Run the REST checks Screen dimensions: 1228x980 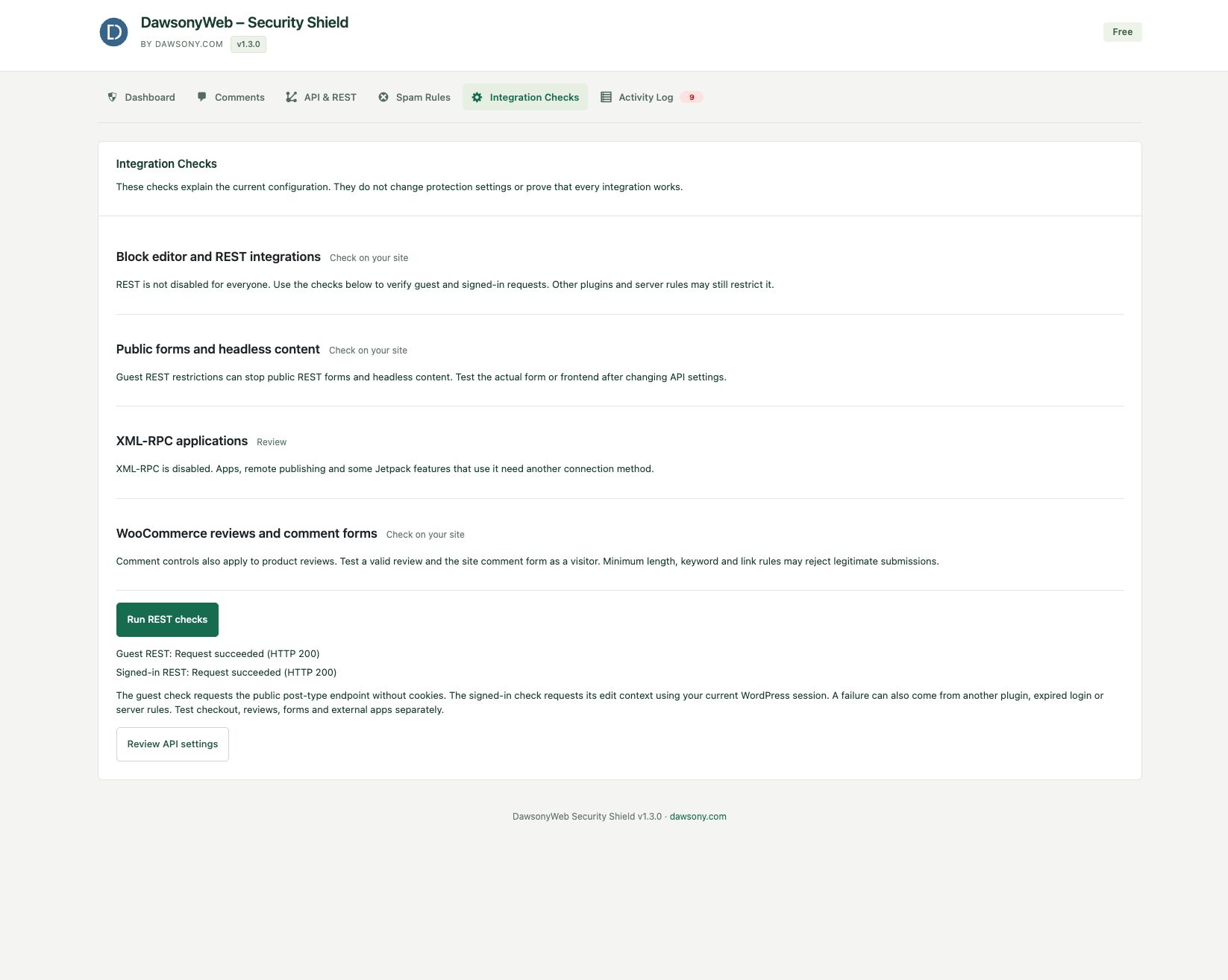(167, 620)
